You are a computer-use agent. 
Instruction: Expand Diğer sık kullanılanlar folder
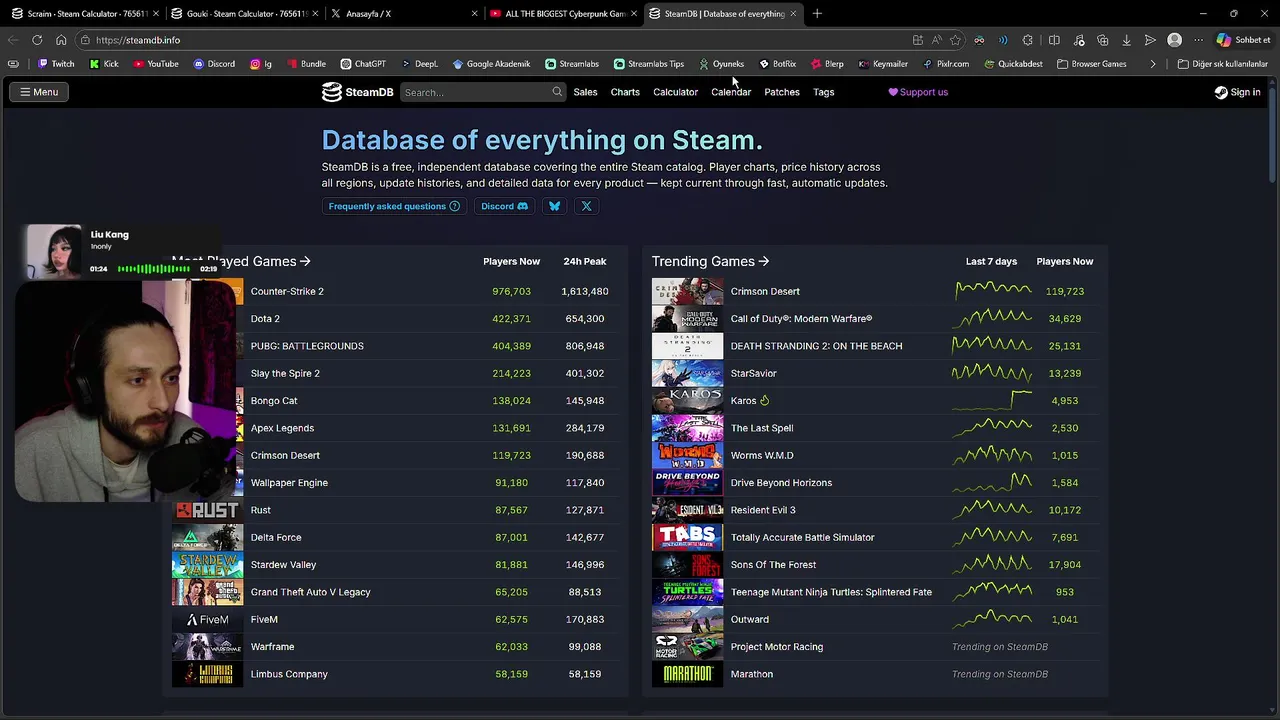click(1222, 64)
